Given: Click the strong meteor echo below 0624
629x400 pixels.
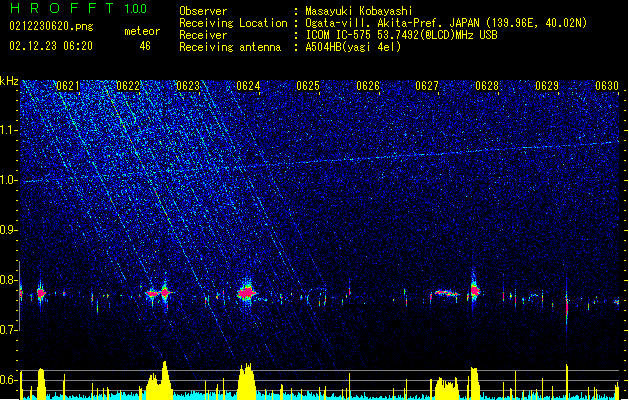Looking at the screenshot, I should pos(247,293).
